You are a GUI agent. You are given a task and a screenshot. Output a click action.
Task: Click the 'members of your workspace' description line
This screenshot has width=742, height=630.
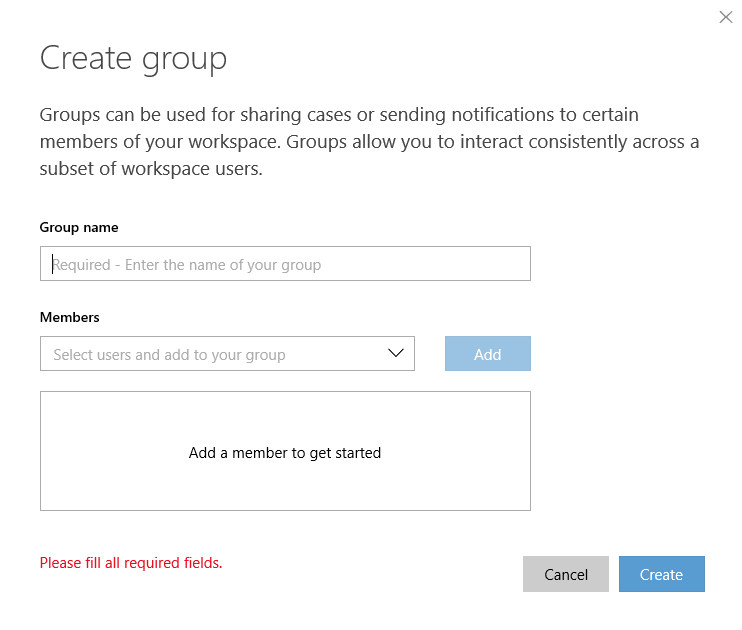point(369,142)
